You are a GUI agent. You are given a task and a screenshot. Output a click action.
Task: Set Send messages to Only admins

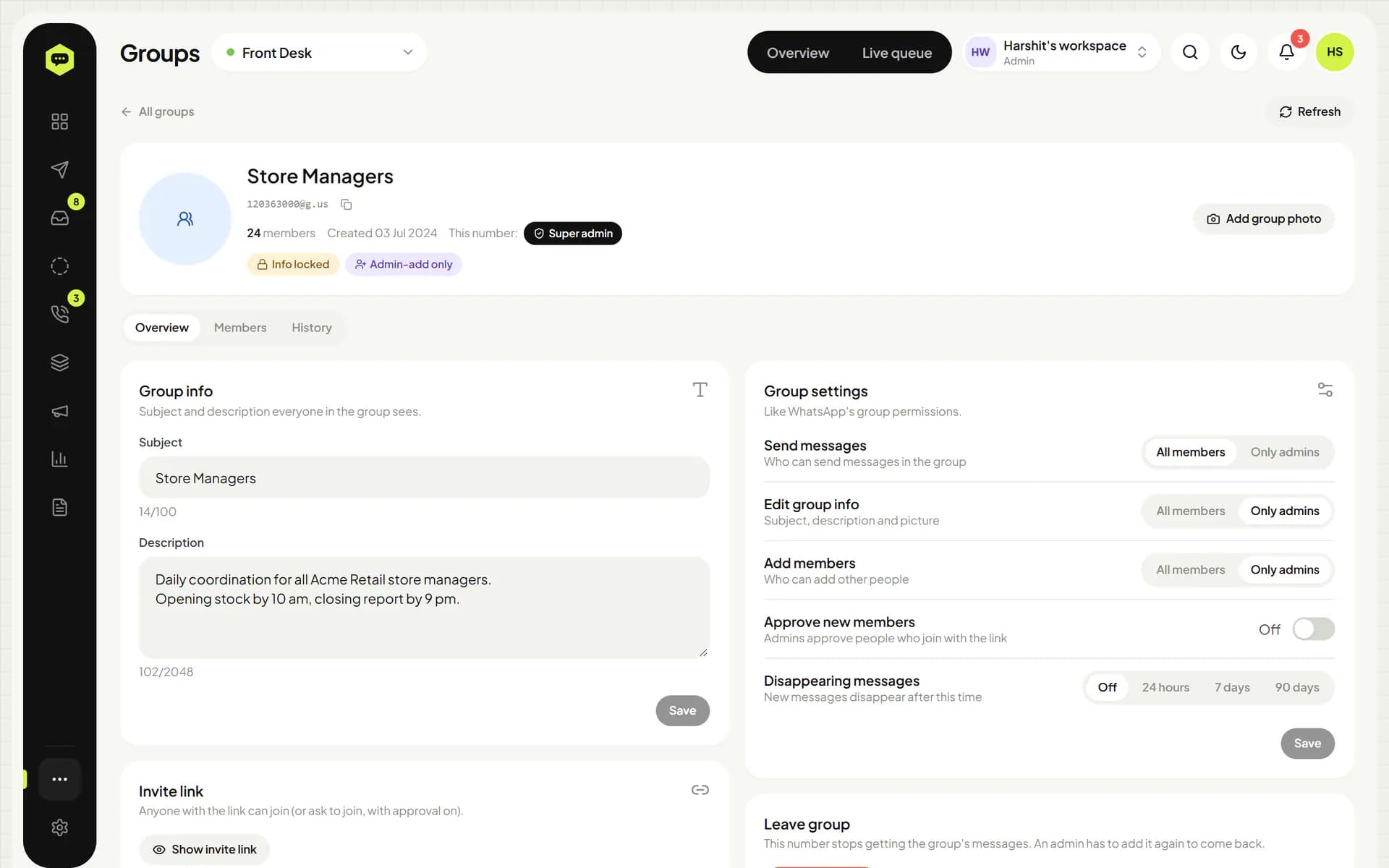pyautogui.click(x=1285, y=452)
